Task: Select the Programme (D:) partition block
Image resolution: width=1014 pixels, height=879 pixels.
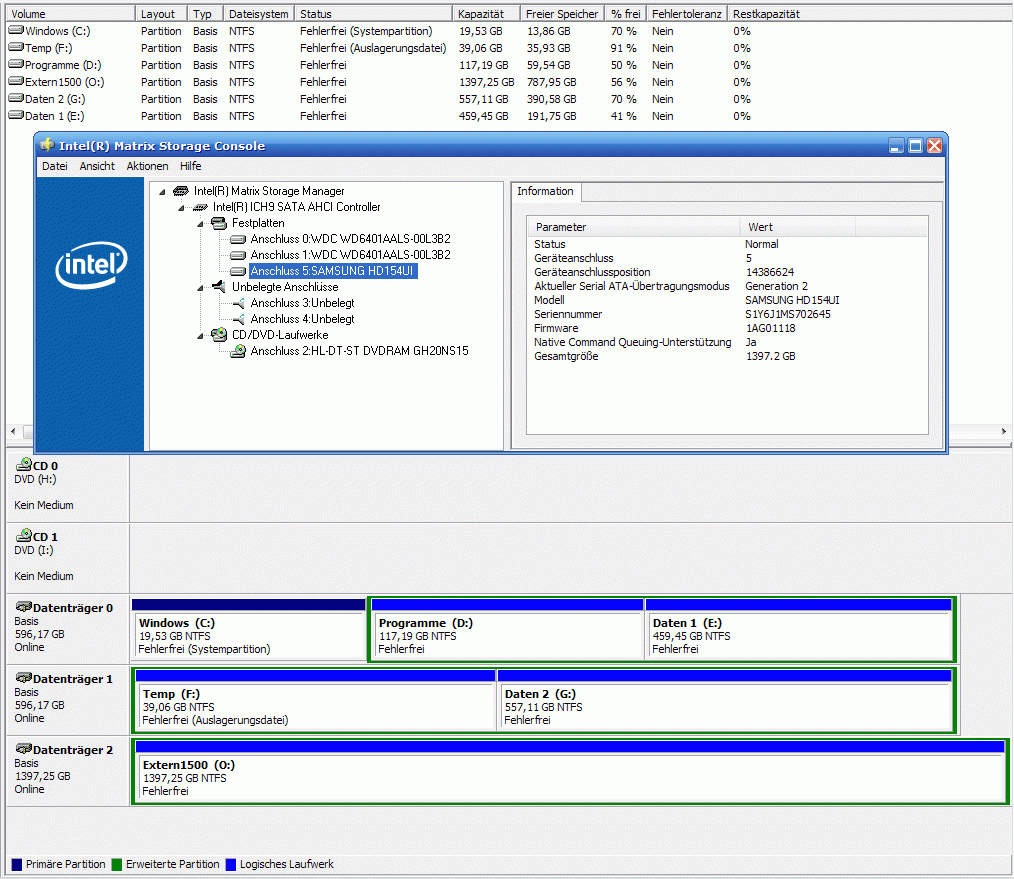Action: click(x=508, y=630)
